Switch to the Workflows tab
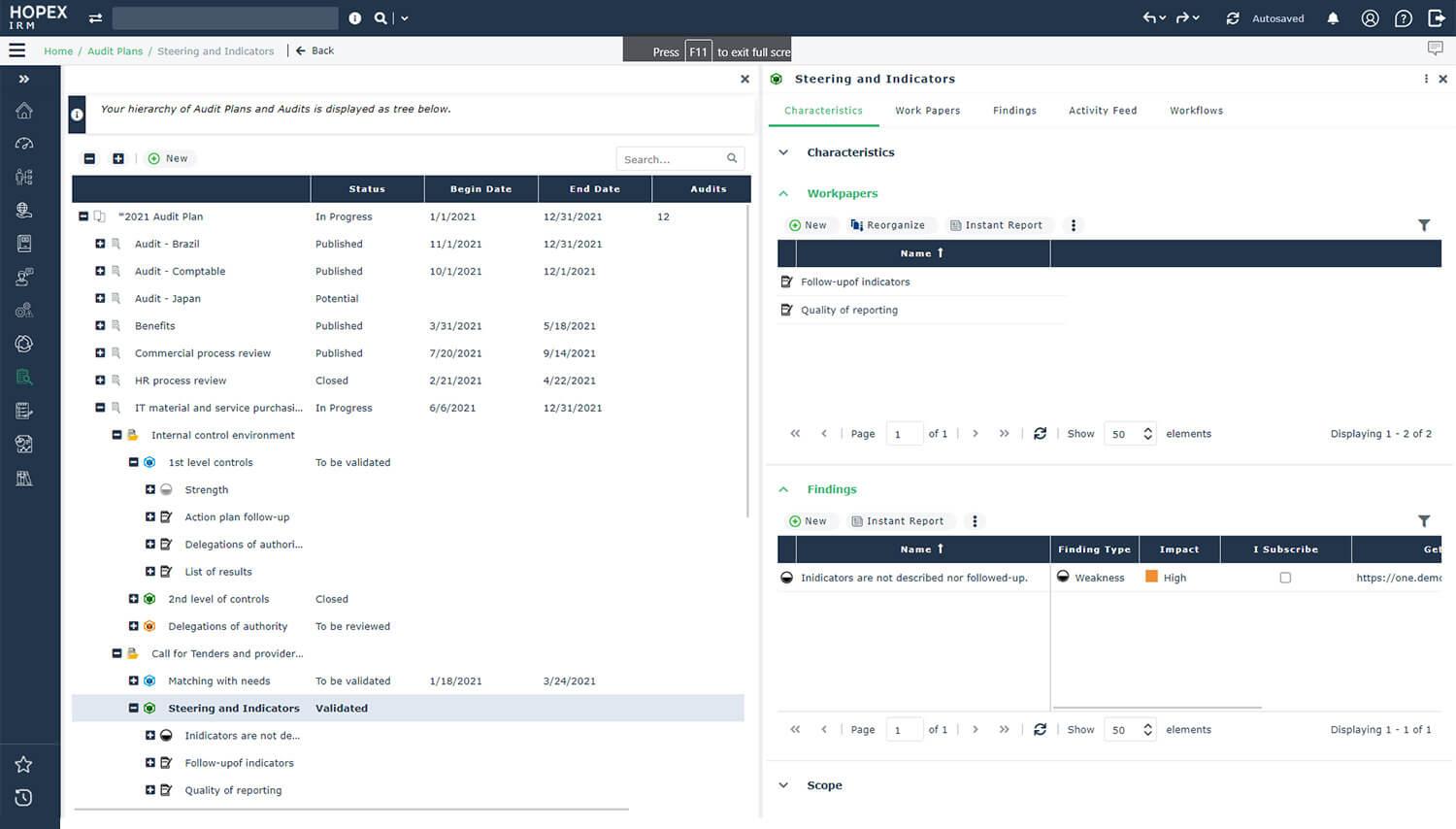The height and width of the screenshot is (829, 1456). [x=1196, y=111]
